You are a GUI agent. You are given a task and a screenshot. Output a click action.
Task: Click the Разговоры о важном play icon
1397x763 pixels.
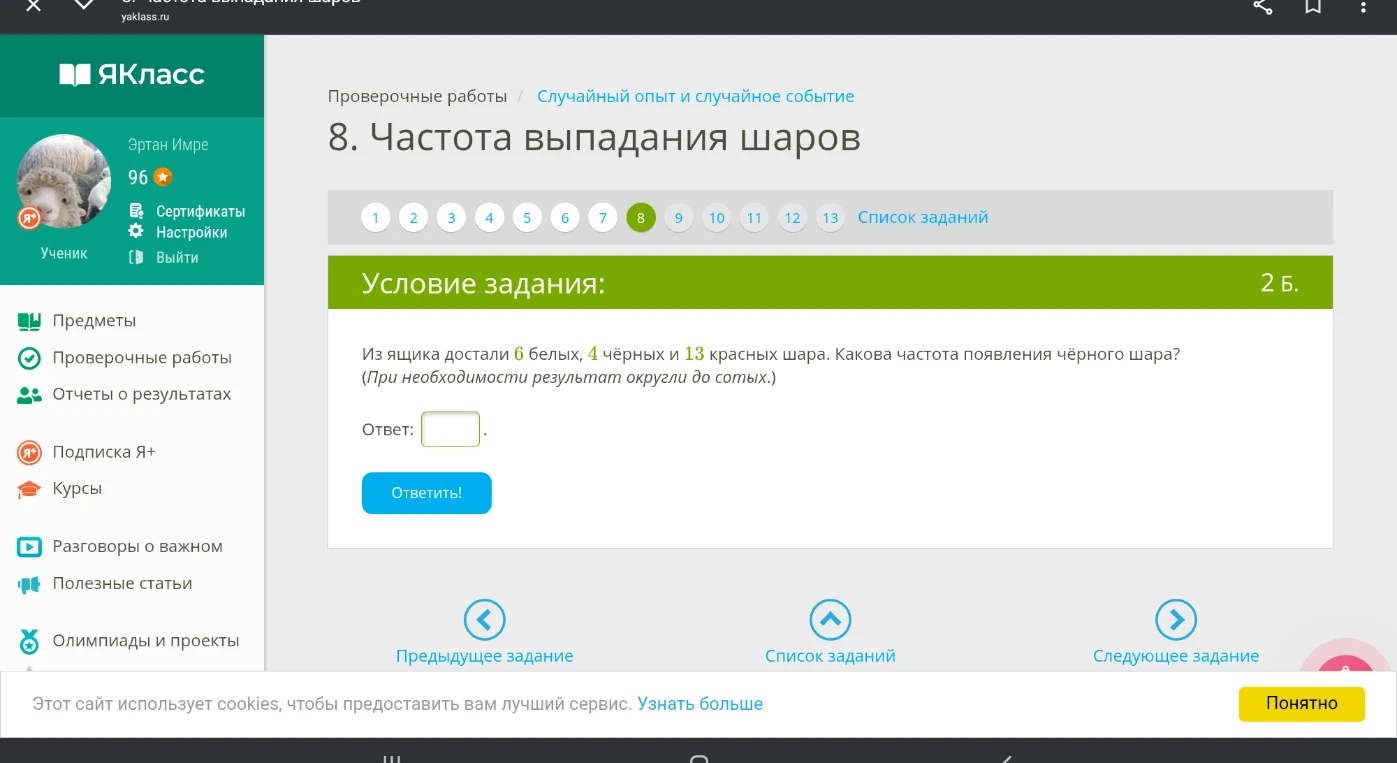[29, 547]
